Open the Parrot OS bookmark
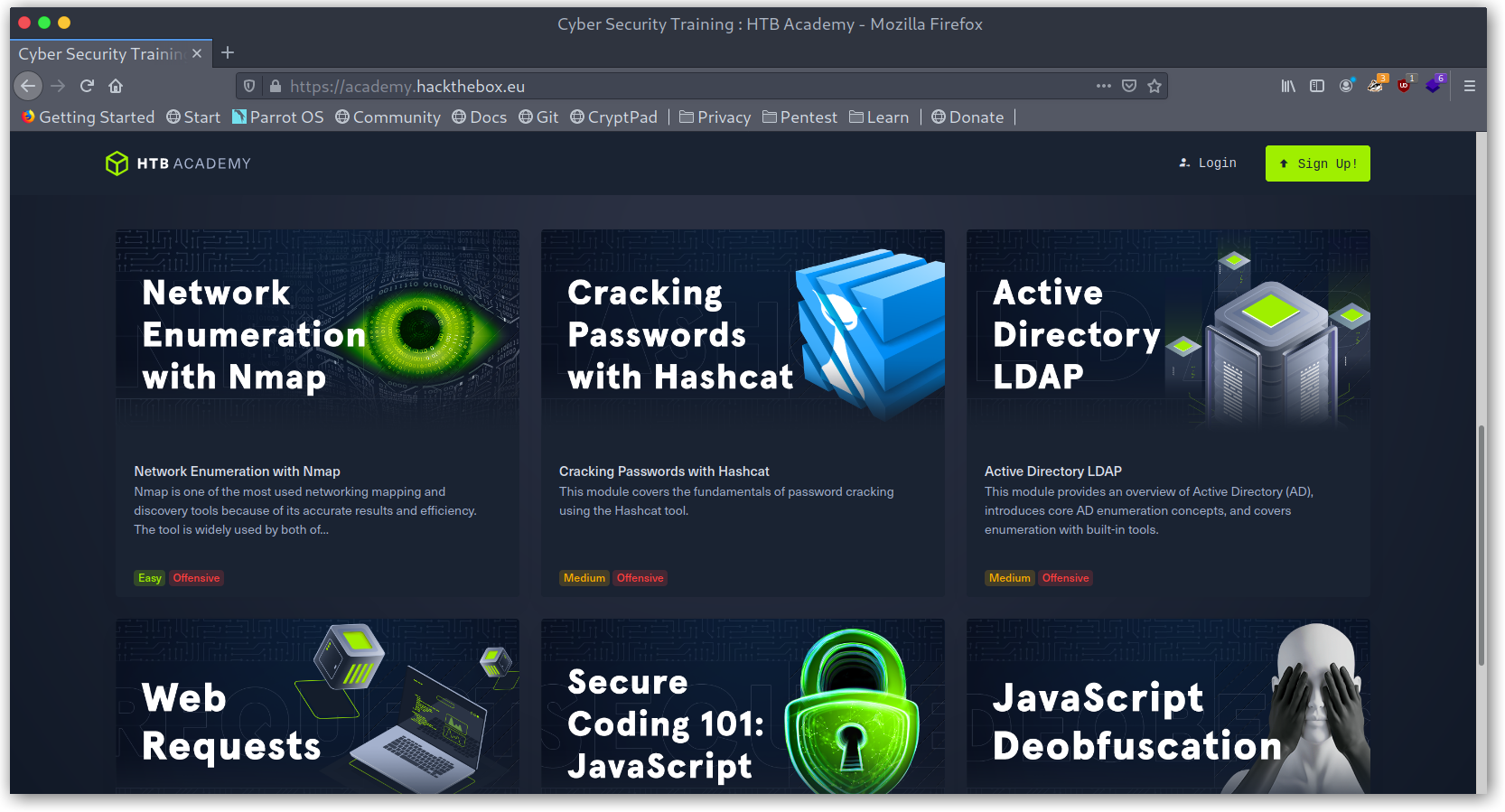 277,117
